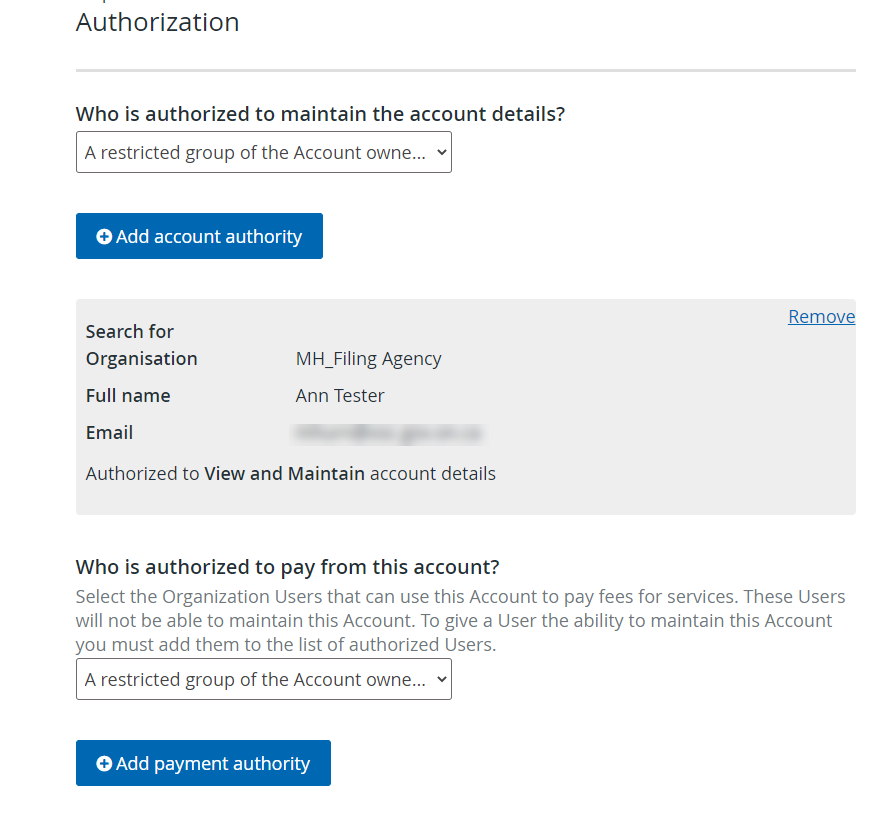This screenshot has width=883, height=815.
Task: Click the blurred email address value
Action: (x=389, y=434)
